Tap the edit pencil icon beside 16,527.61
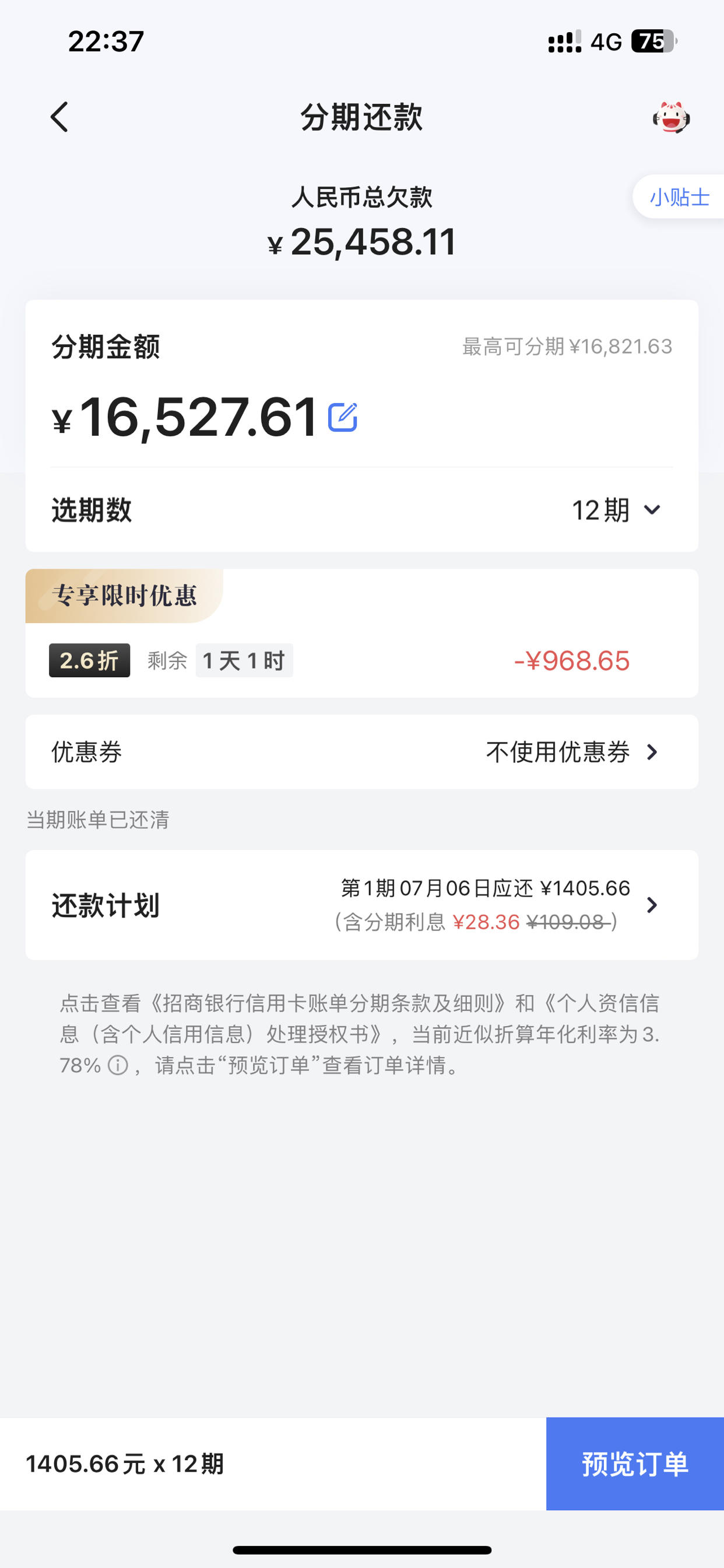This screenshot has height=1568, width=724. 343,418
